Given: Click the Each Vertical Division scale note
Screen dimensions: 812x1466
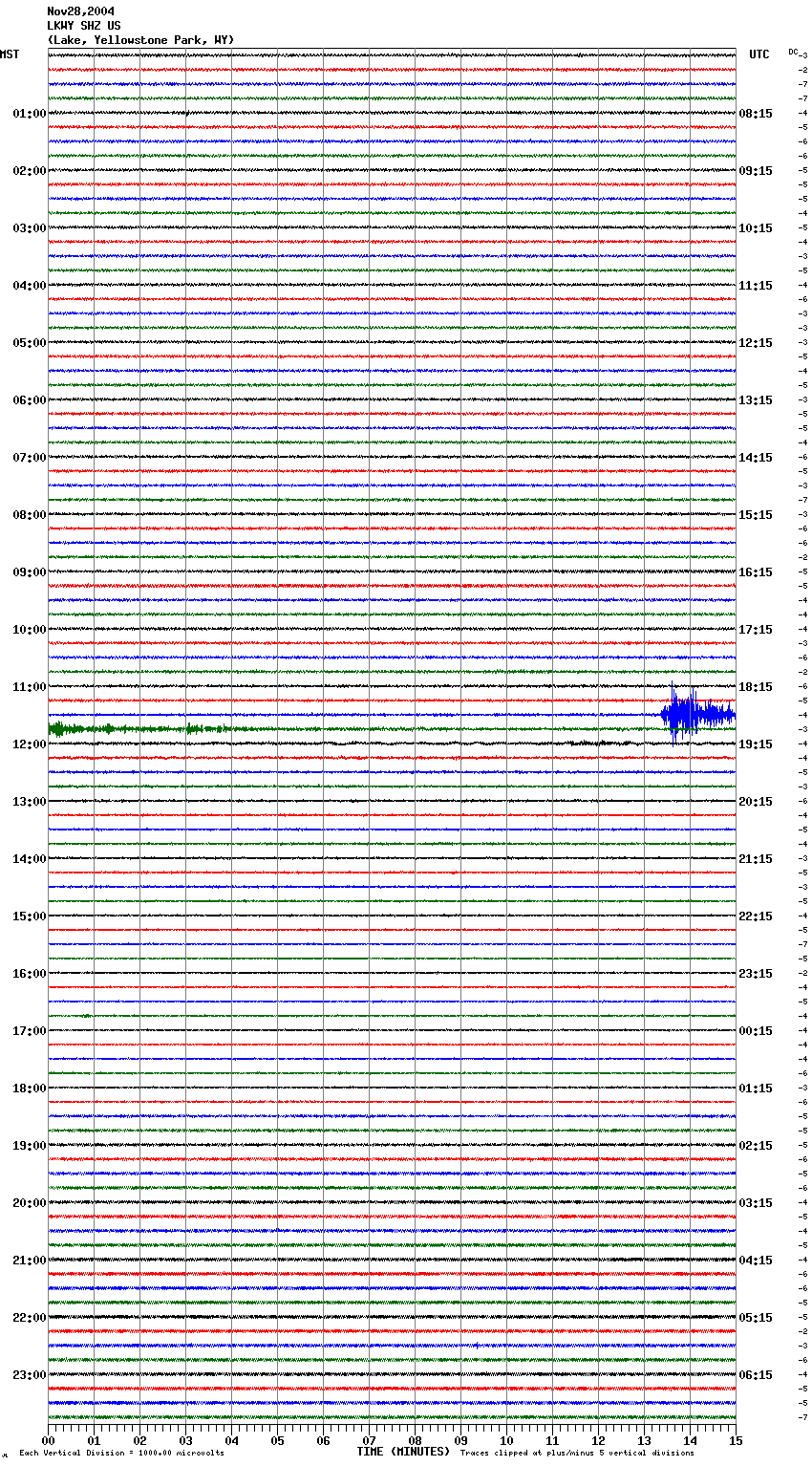Looking at the screenshot, I should click(x=122, y=1454).
